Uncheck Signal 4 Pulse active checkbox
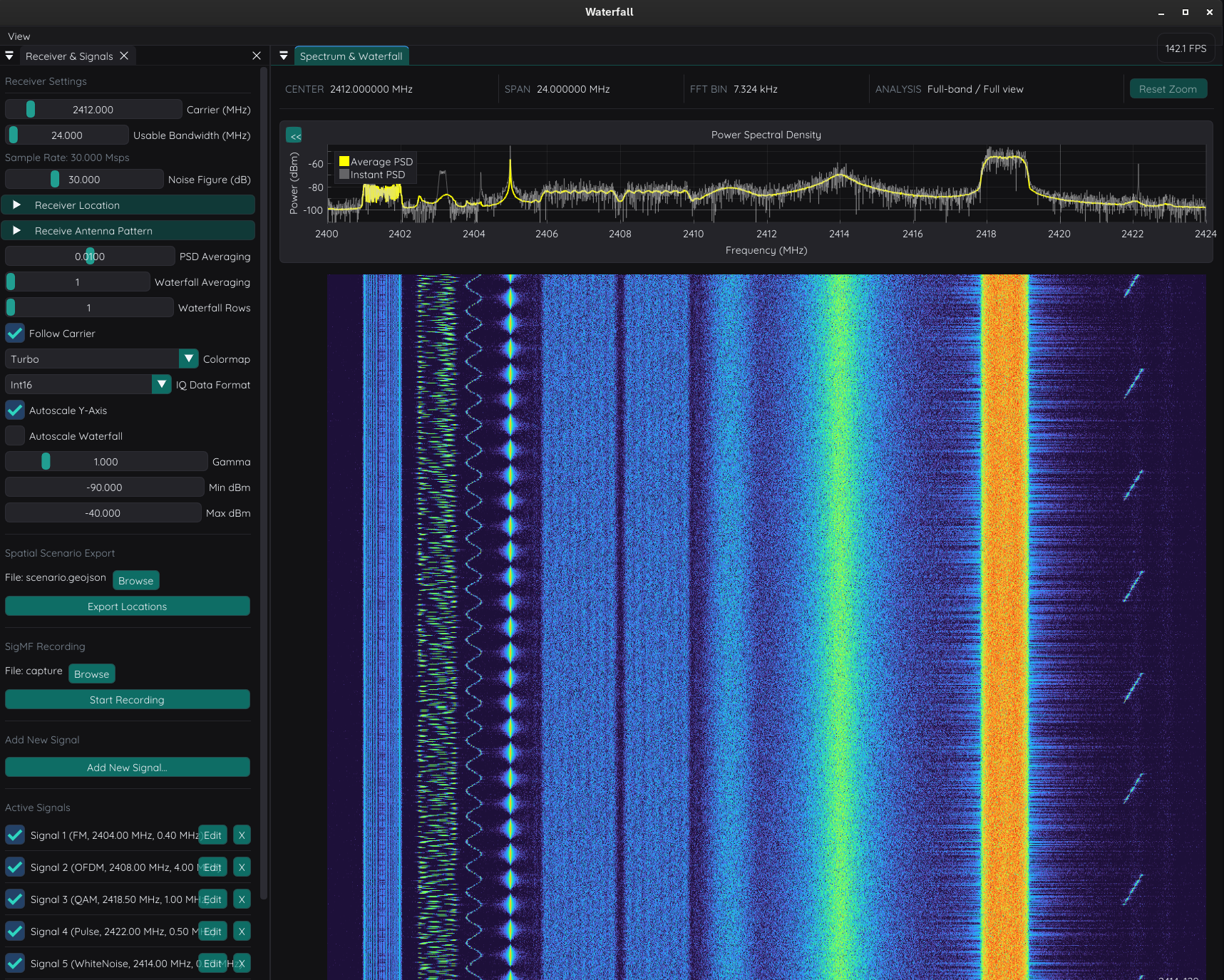Screen dimensions: 1224x980 coord(15,932)
